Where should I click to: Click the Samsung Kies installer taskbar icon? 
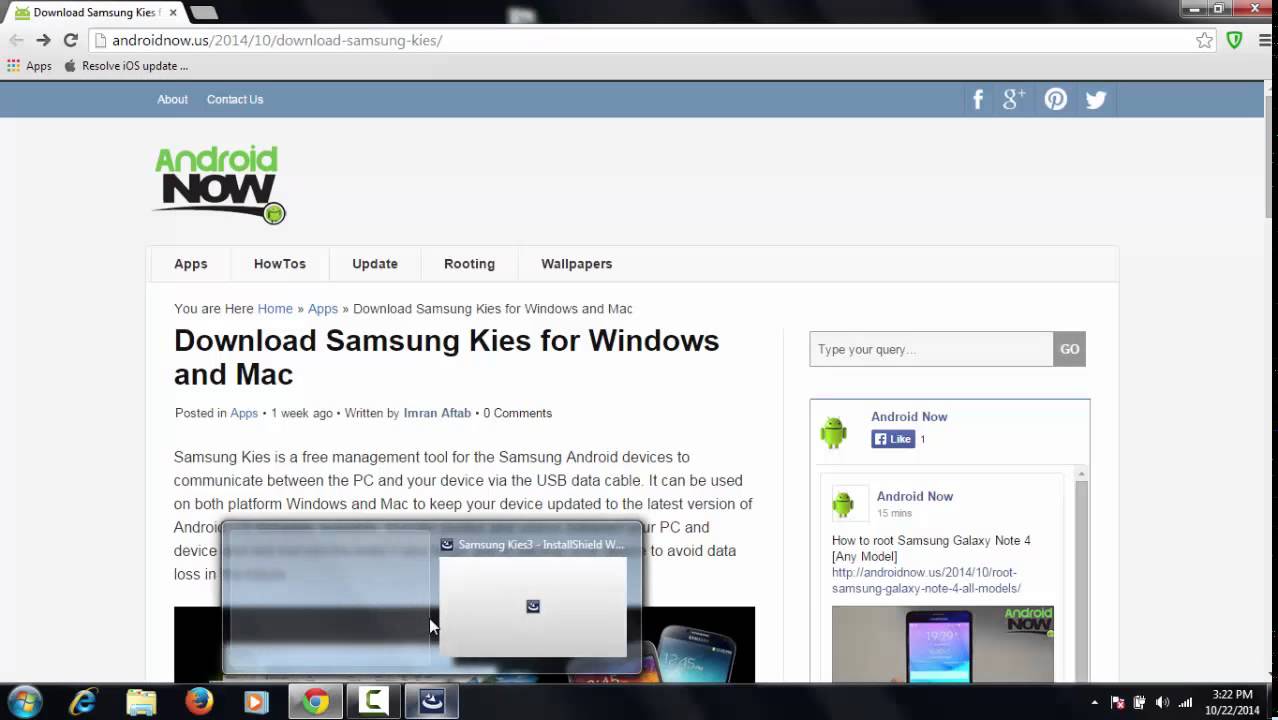pyautogui.click(x=432, y=702)
